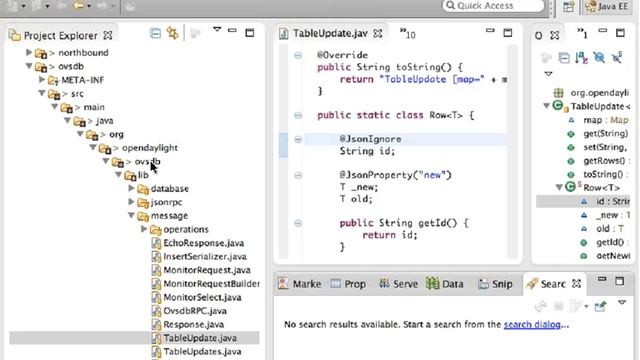Screen dimensions: 640x360
Task: Select TableUpdate.java in tree
Action: [x=200, y=338]
